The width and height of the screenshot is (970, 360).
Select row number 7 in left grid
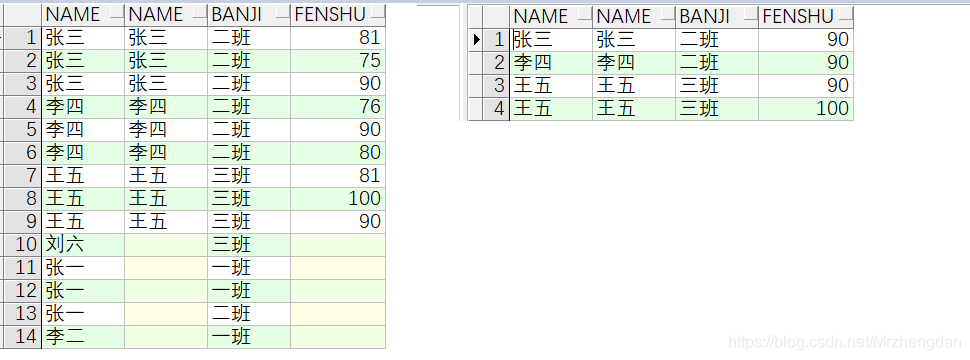coord(23,176)
